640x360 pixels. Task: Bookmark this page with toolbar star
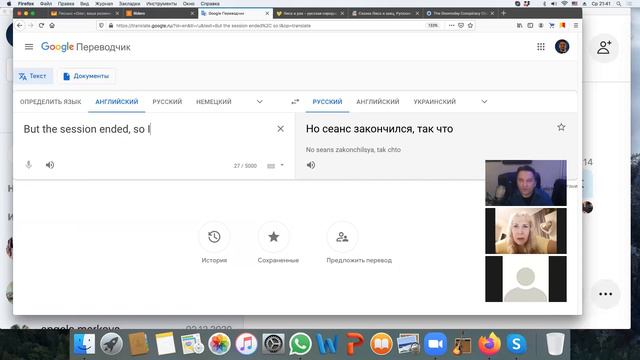470,25
